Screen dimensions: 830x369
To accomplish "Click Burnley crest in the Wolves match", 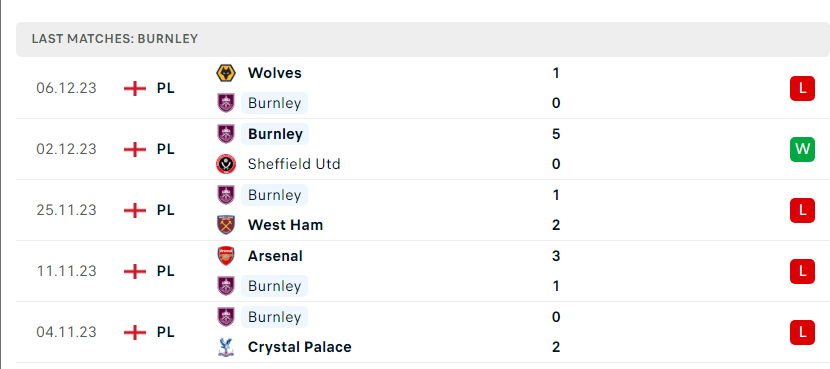I will [226, 103].
